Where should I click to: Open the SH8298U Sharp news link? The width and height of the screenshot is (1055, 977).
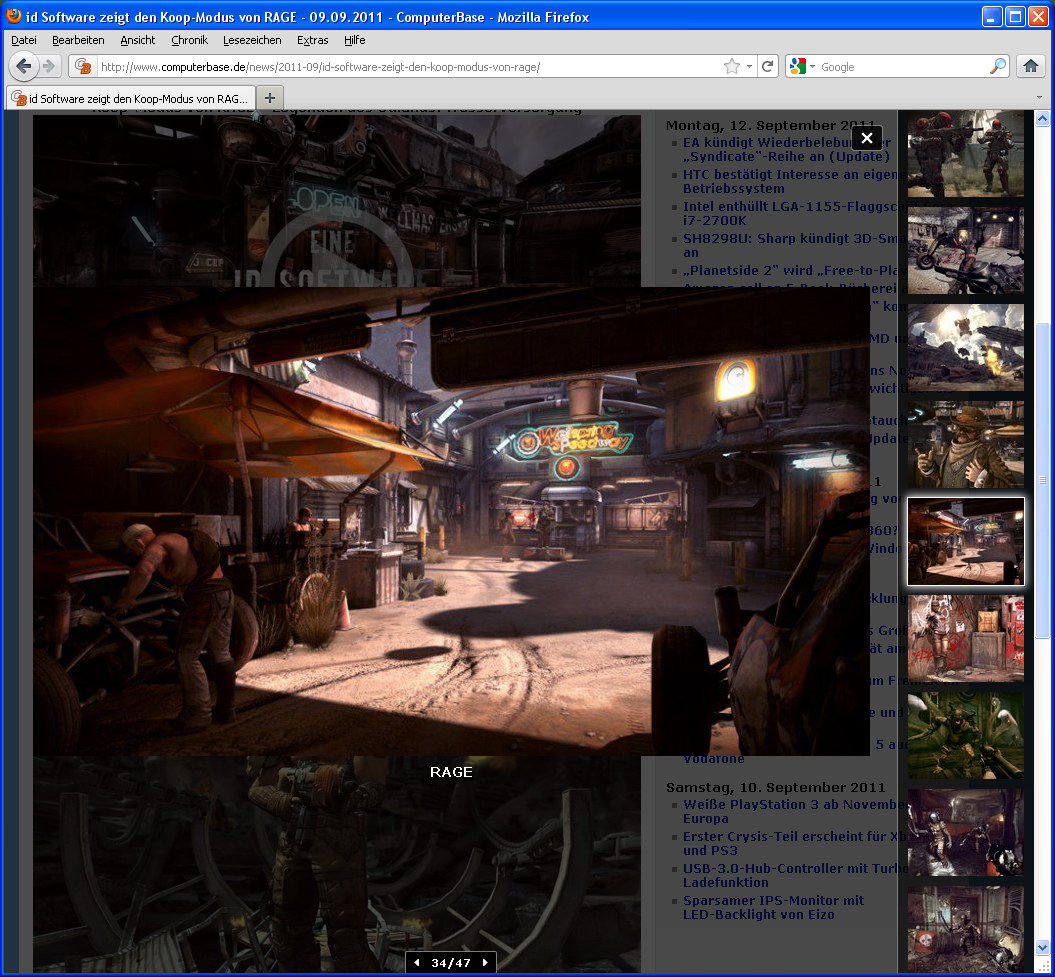point(791,246)
